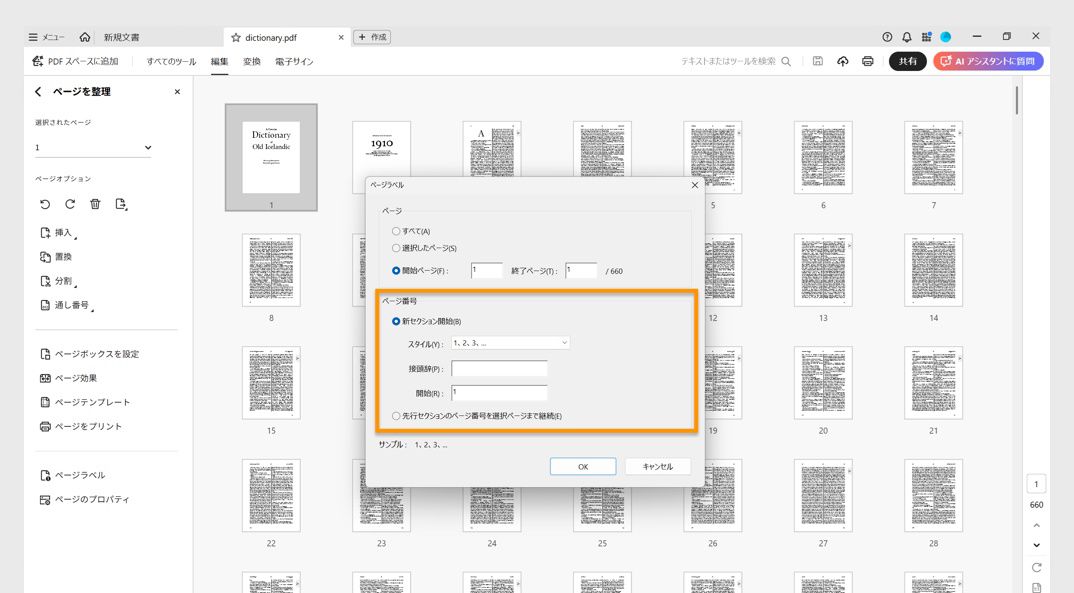
Task: Open the blue account avatar
Action: (946, 37)
